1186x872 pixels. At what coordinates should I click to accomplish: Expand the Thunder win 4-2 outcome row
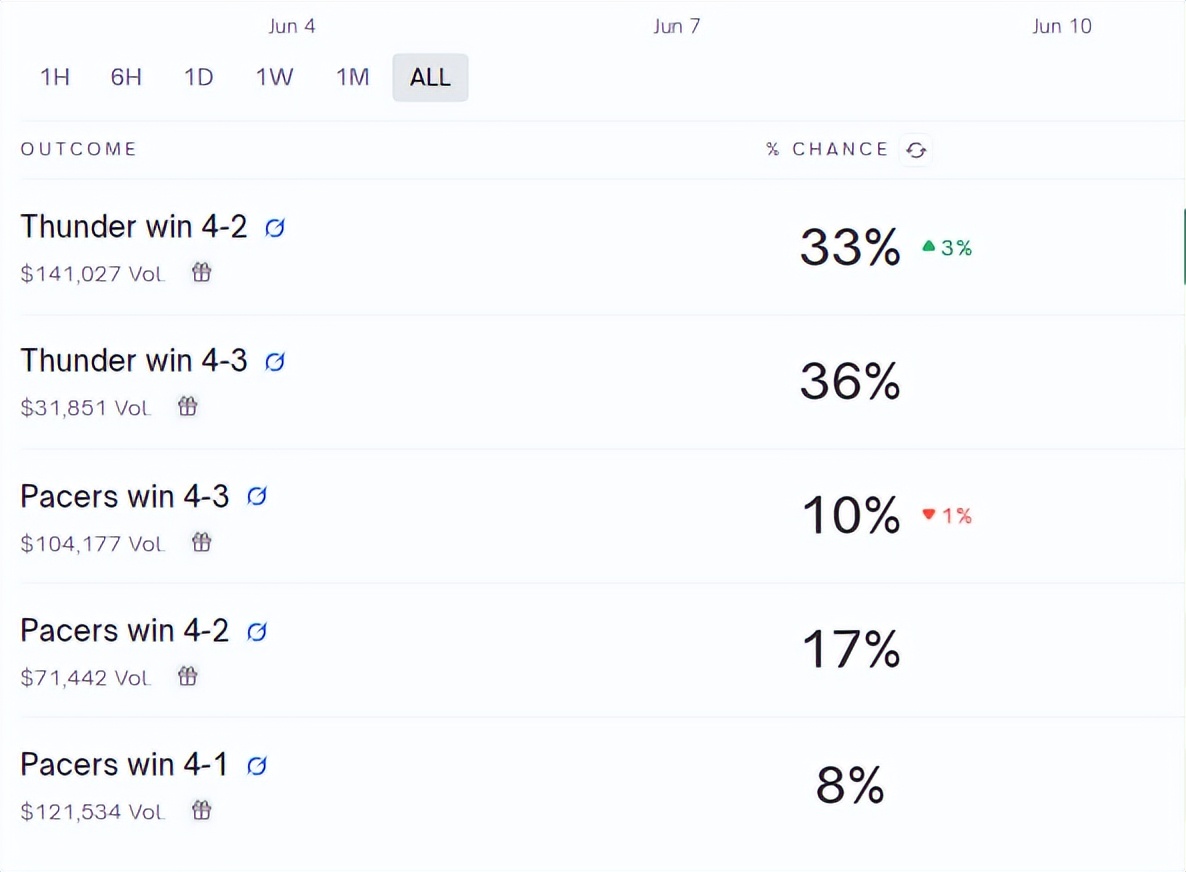click(602, 247)
